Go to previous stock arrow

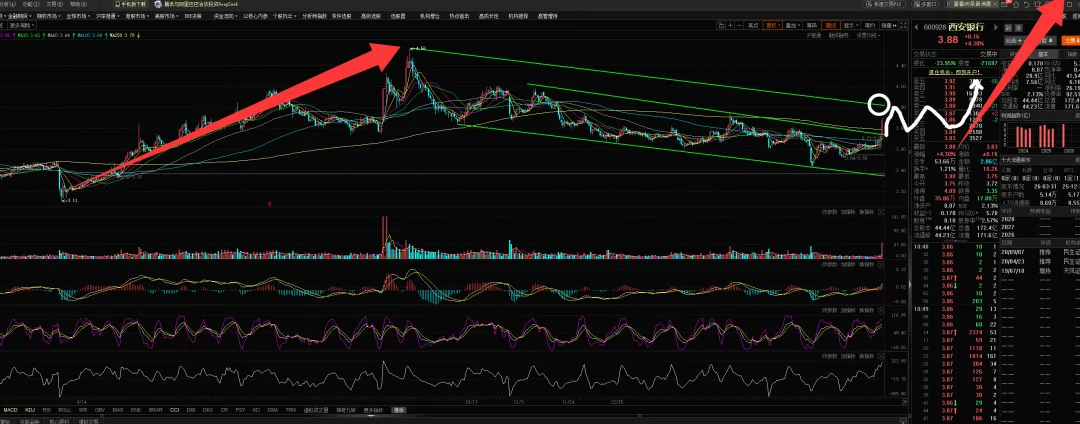(916, 27)
